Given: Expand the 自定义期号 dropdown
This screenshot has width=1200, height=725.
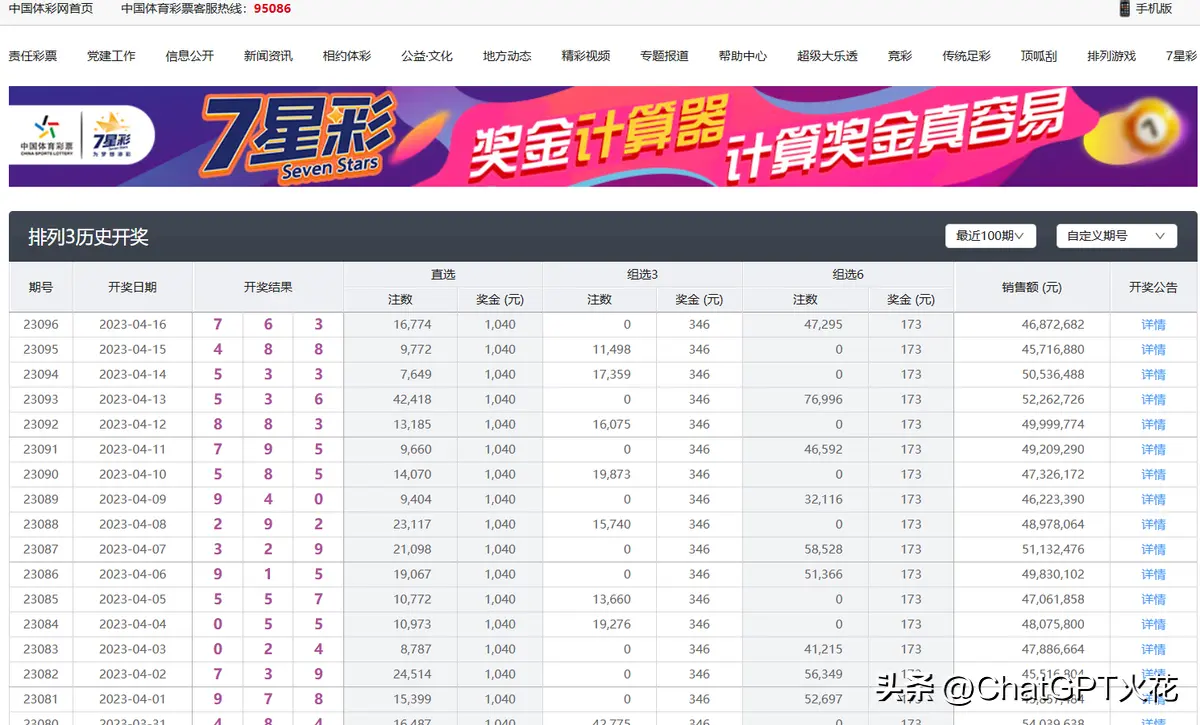Looking at the screenshot, I should click(x=1116, y=236).
